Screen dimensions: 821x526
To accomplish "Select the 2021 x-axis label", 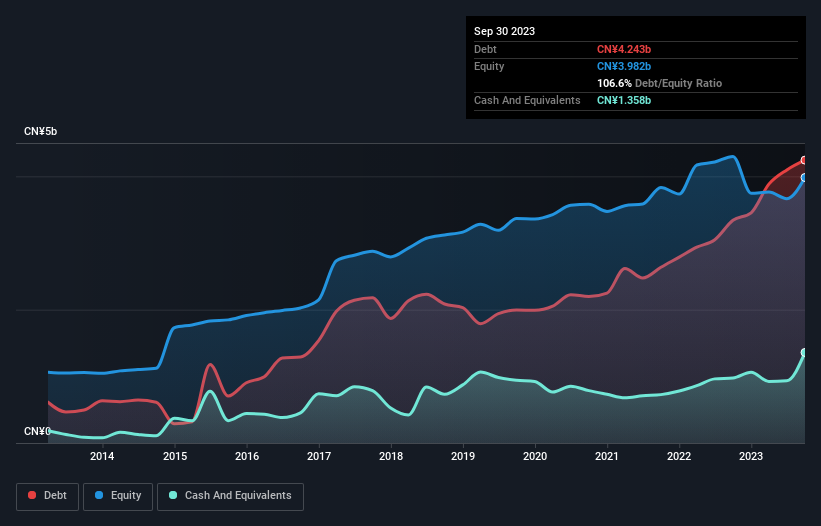I will [x=607, y=456].
